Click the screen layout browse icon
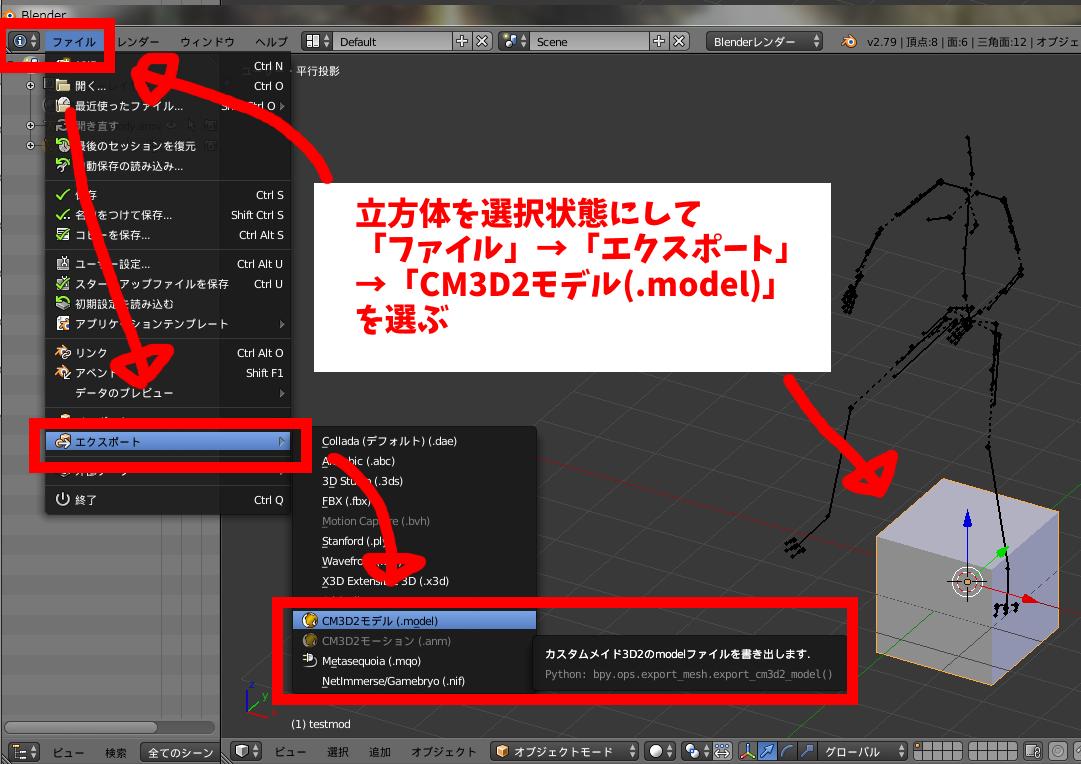This screenshot has width=1081, height=764. (318, 41)
